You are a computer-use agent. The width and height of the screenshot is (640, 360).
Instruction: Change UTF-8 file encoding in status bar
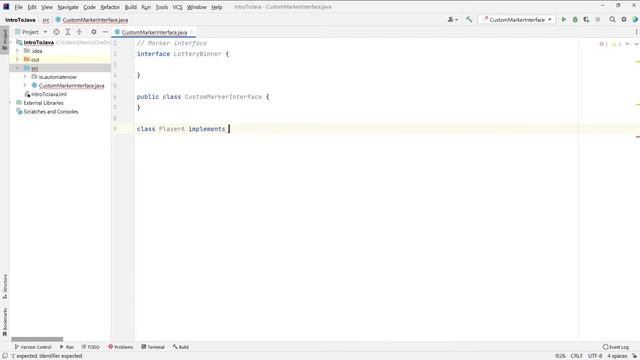(x=595, y=356)
